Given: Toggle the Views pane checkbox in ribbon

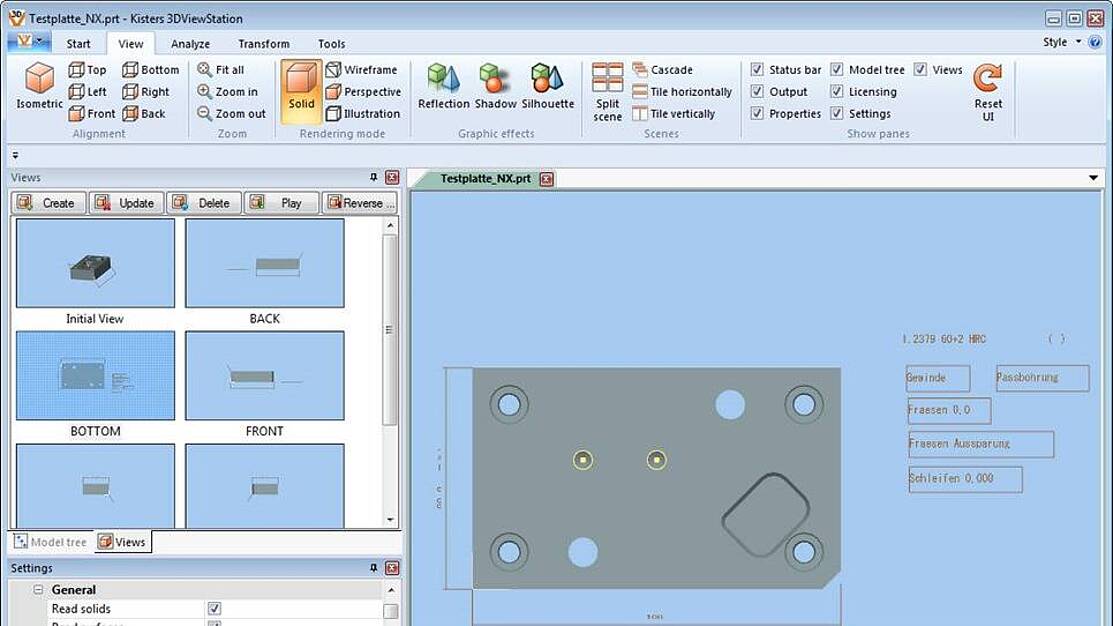Looking at the screenshot, I should (x=921, y=70).
